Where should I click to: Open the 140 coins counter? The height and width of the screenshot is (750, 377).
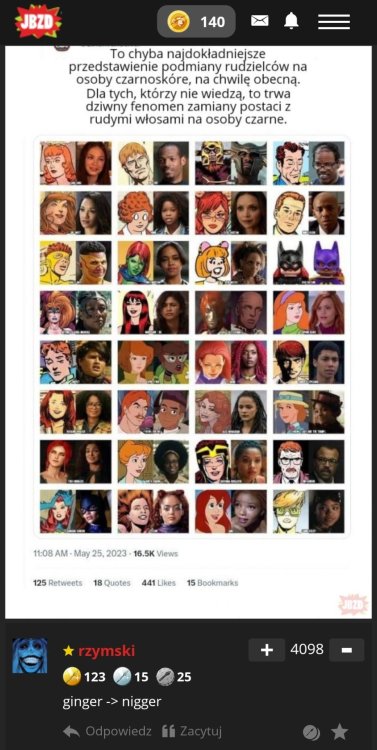[x=196, y=22]
